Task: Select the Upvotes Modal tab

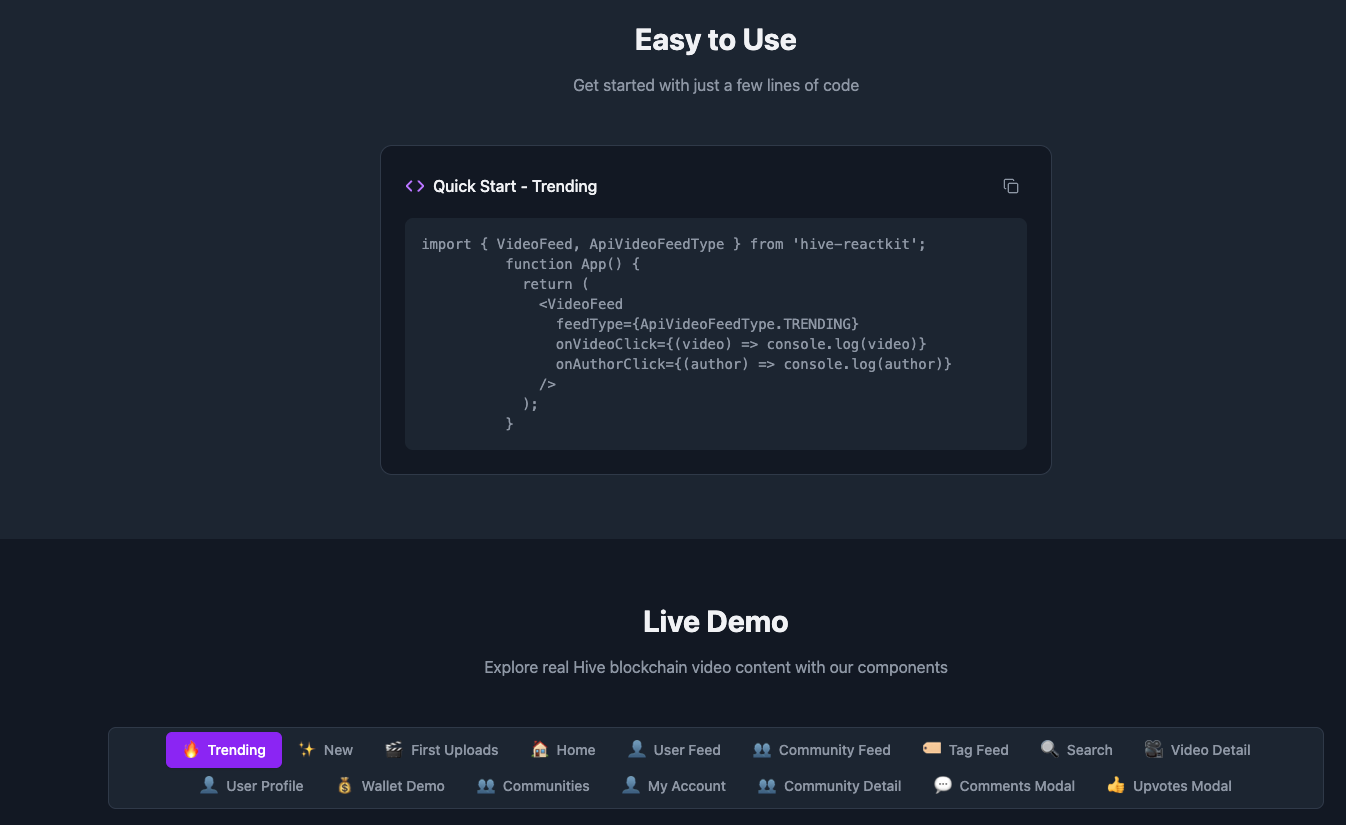Action: point(1169,786)
